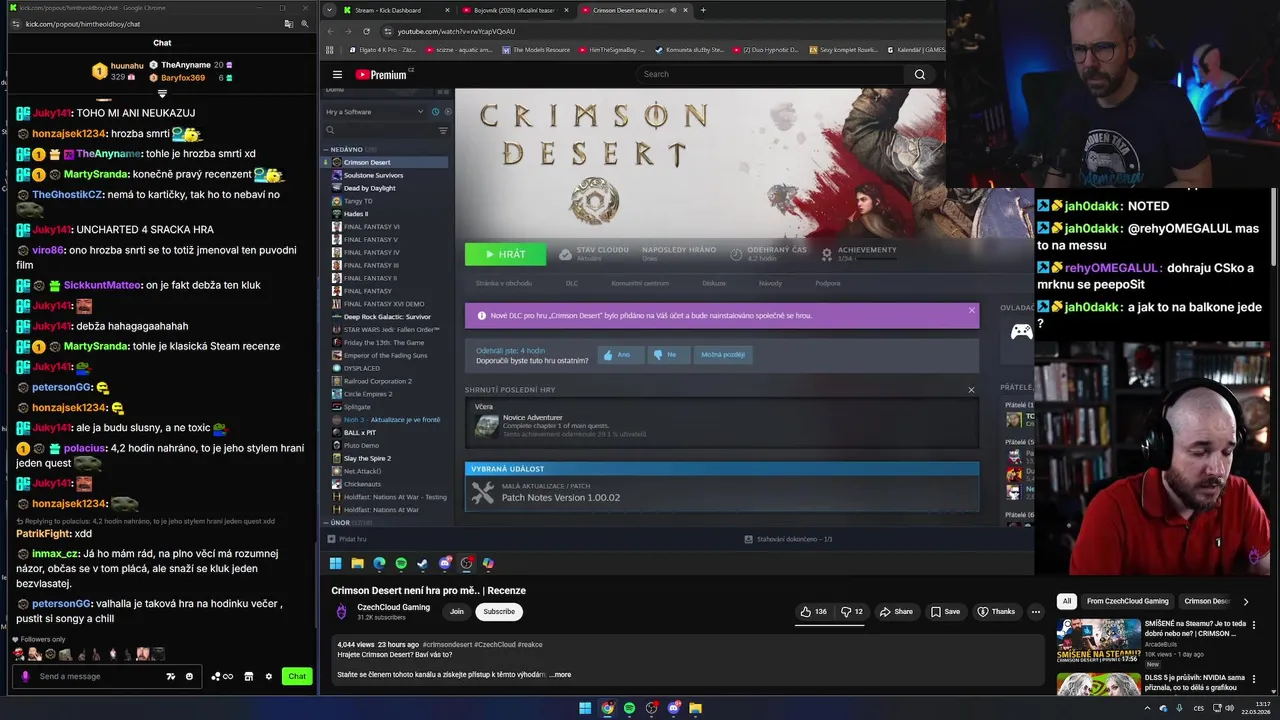The height and width of the screenshot is (720, 1280).
Task: Open the chat settings gear icon
Action: [268, 676]
